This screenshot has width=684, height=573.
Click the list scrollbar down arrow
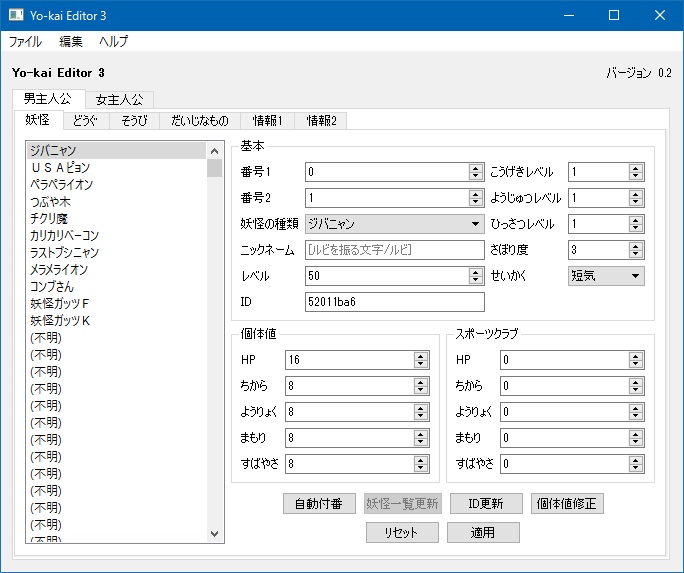pos(214,533)
